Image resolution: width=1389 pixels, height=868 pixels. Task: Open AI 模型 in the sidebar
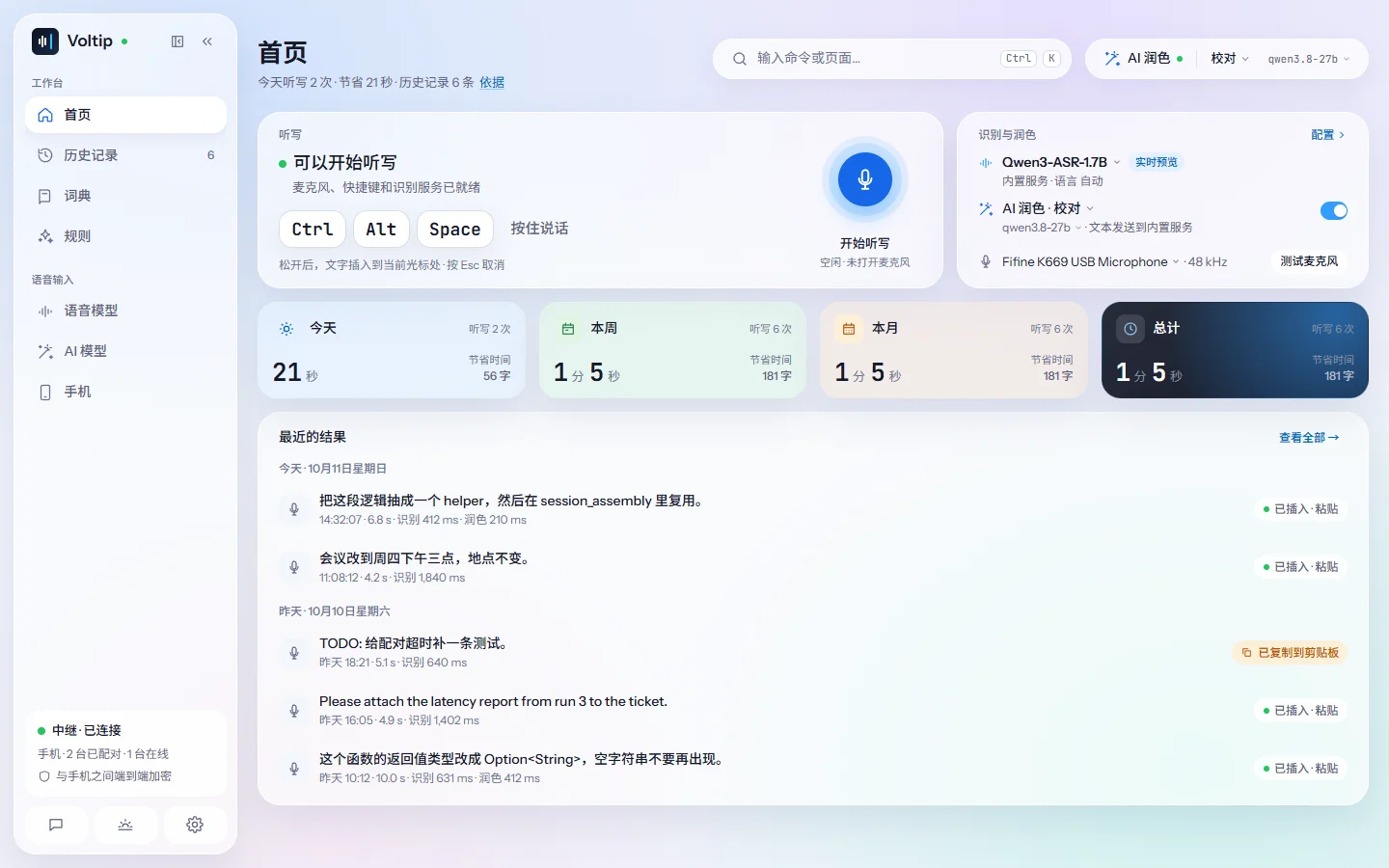coord(125,351)
